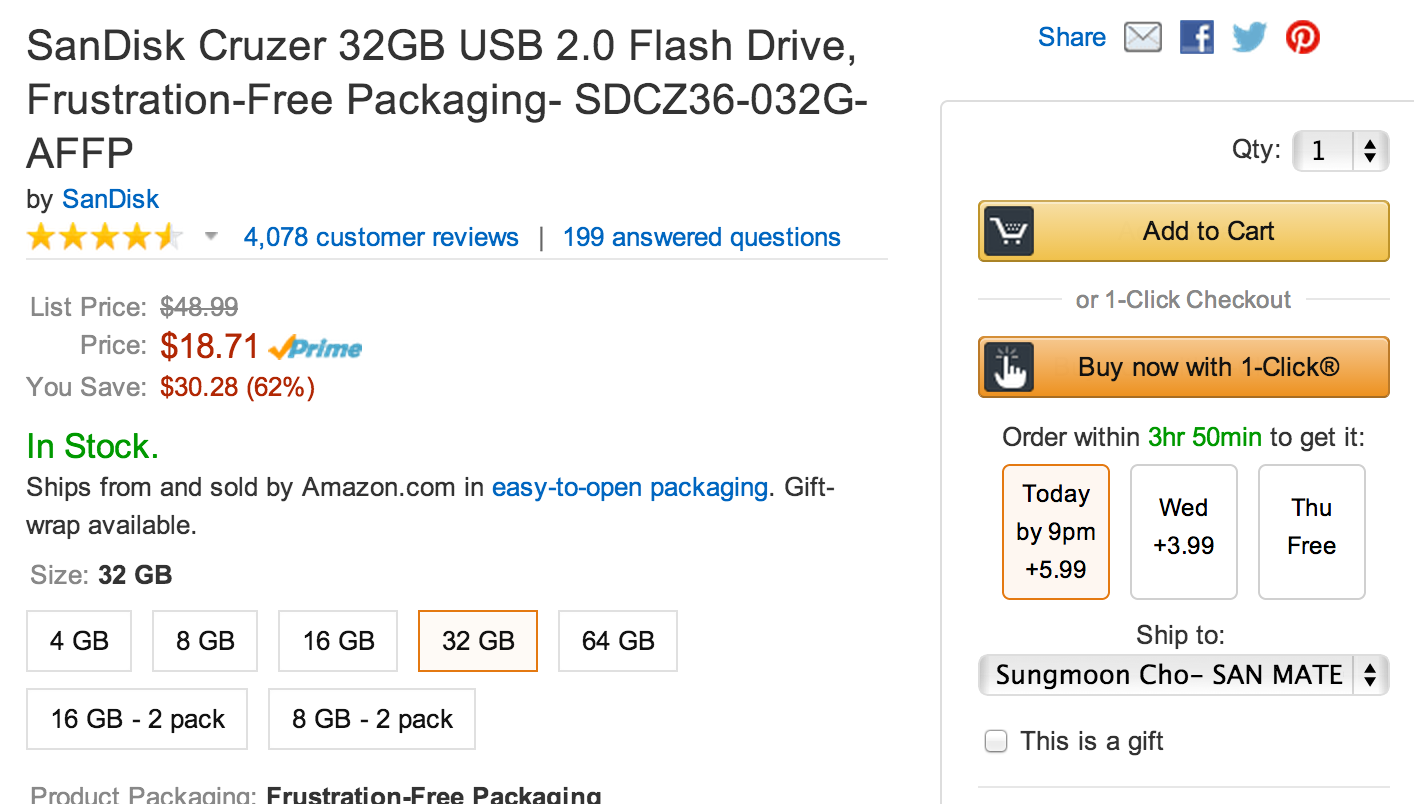Click the shopping cart icon on Add to Cart
The image size is (1414, 804).
click(x=1009, y=232)
